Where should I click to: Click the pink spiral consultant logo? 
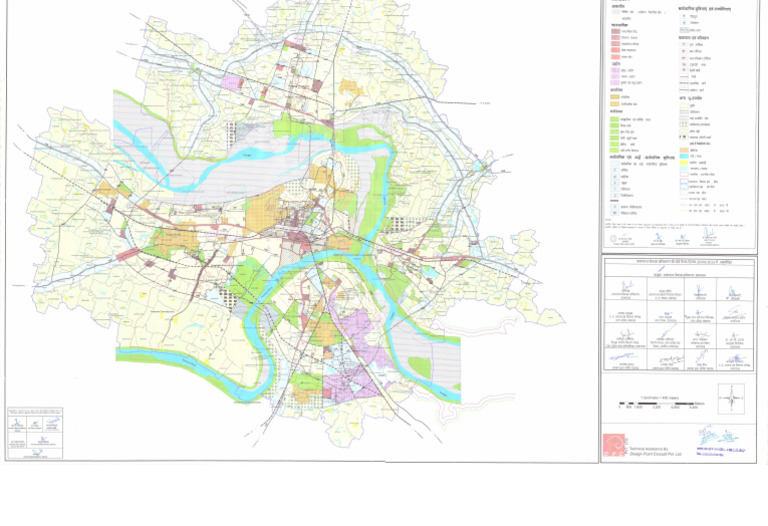coord(615,446)
